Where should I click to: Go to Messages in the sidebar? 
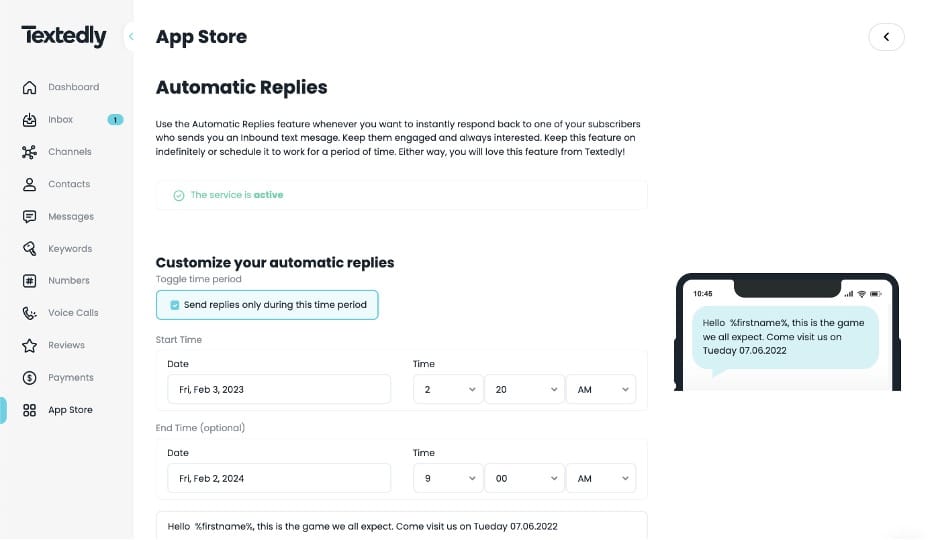[70, 217]
